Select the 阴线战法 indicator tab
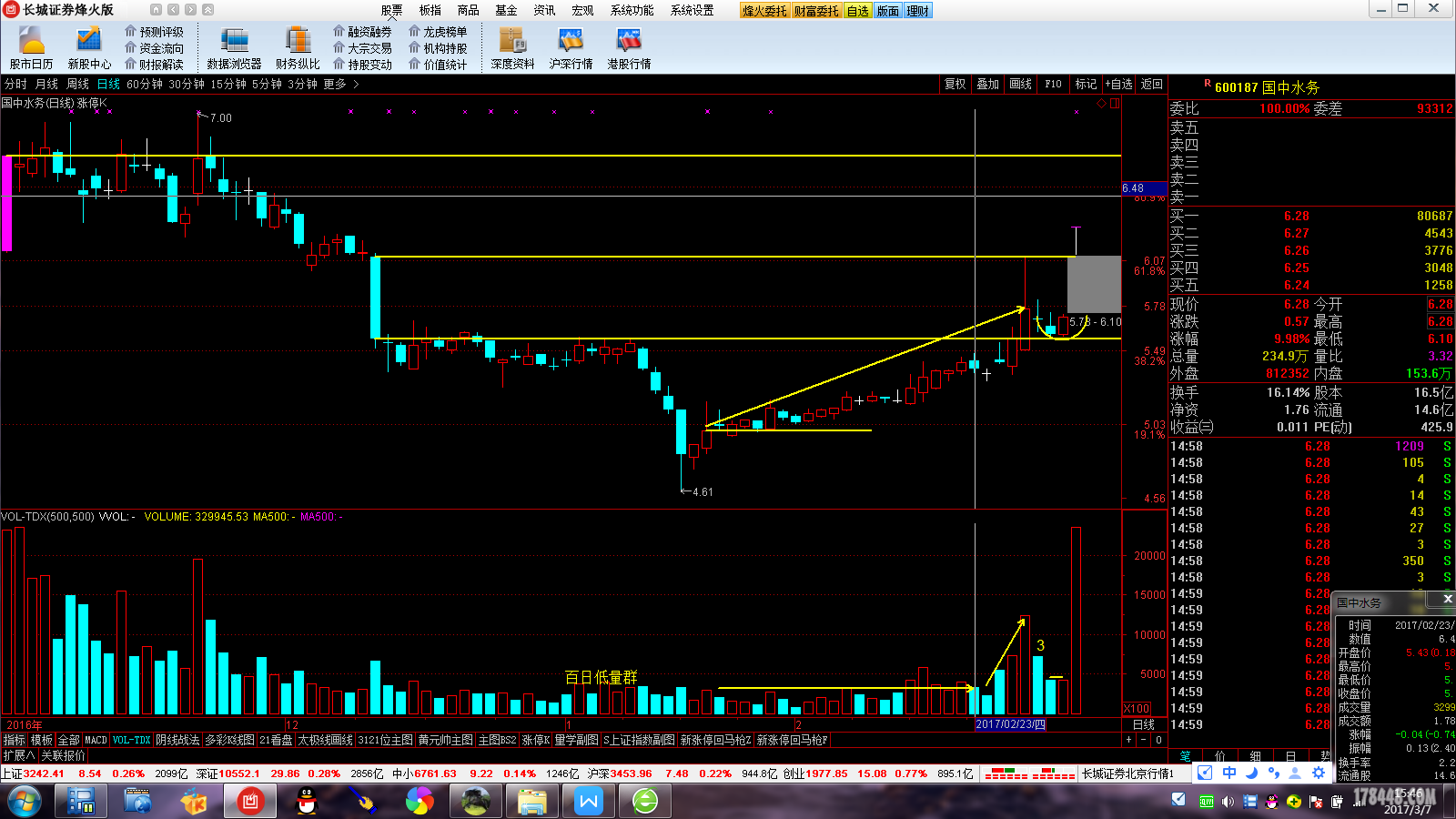The image size is (1456, 819). tap(177, 740)
